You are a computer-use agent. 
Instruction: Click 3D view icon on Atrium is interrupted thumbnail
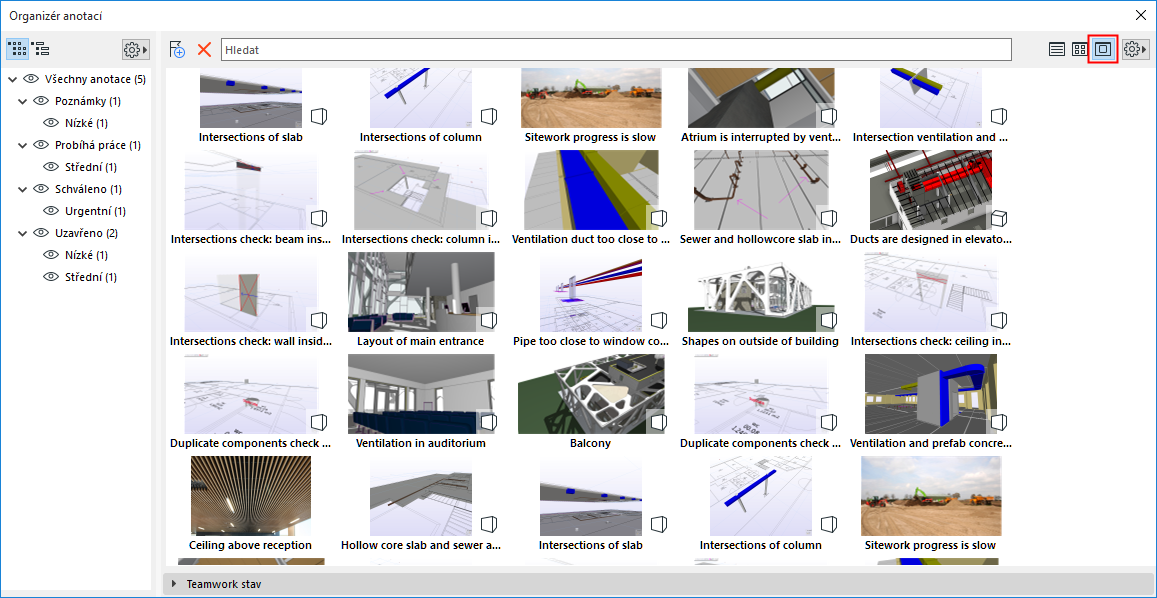829,116
